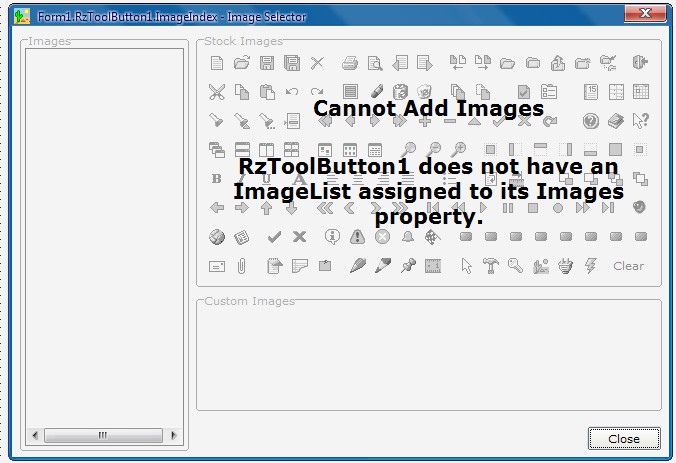Choose the Save All double-floppy icon

pos(292,63)
